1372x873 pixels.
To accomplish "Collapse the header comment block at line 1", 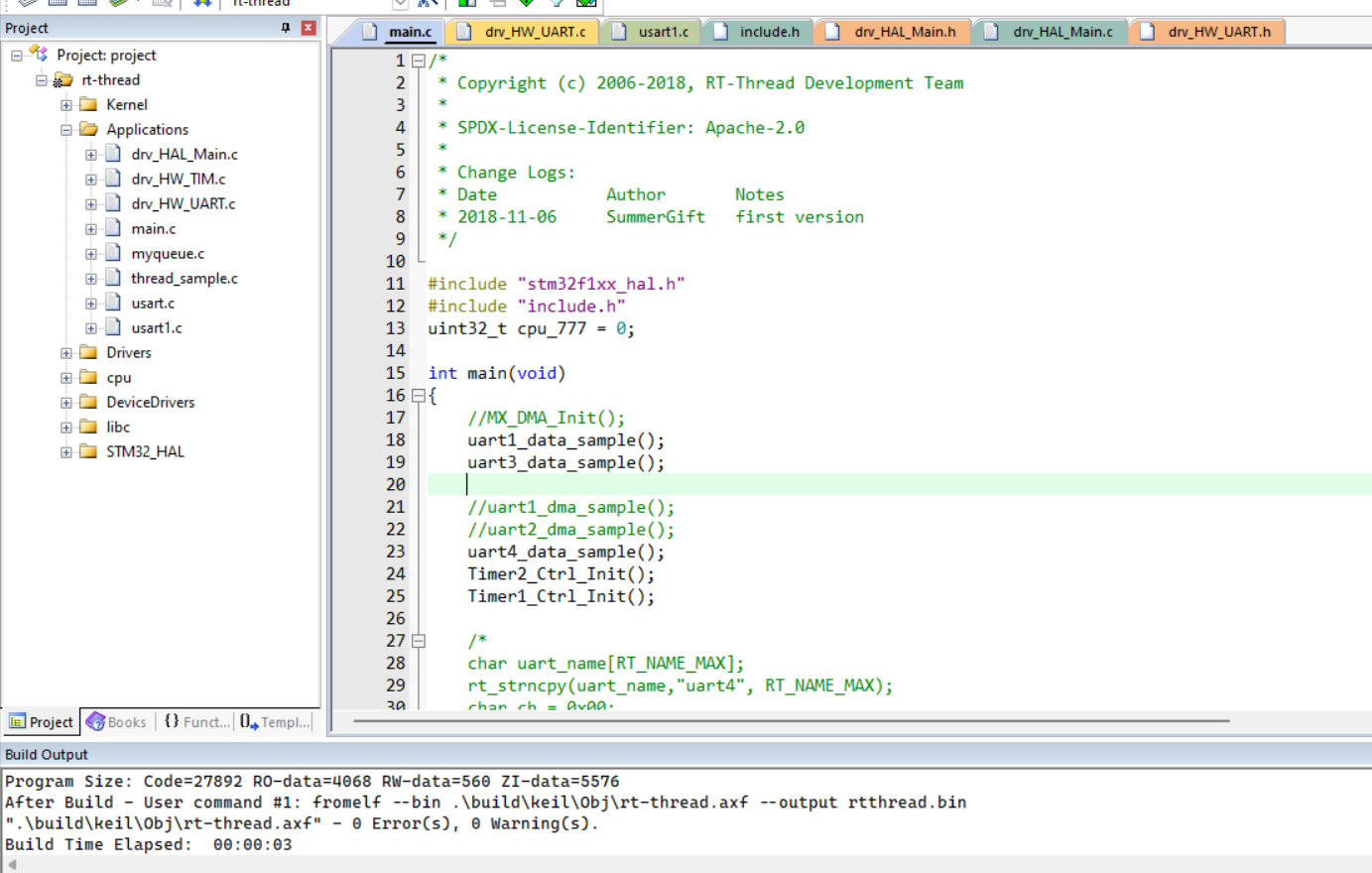I will [x=419, y=61].
